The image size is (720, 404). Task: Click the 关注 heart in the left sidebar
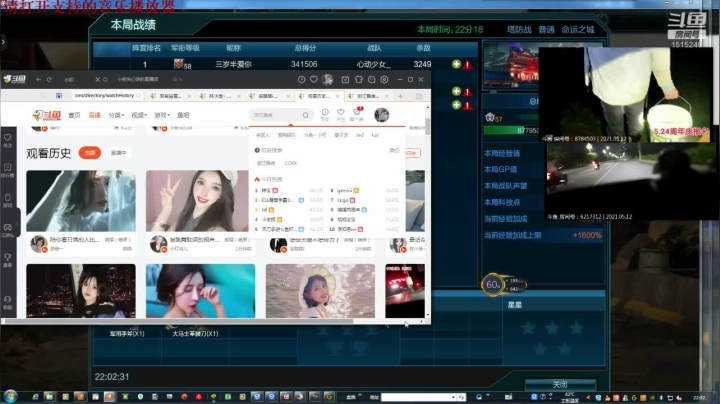[8, 140]
